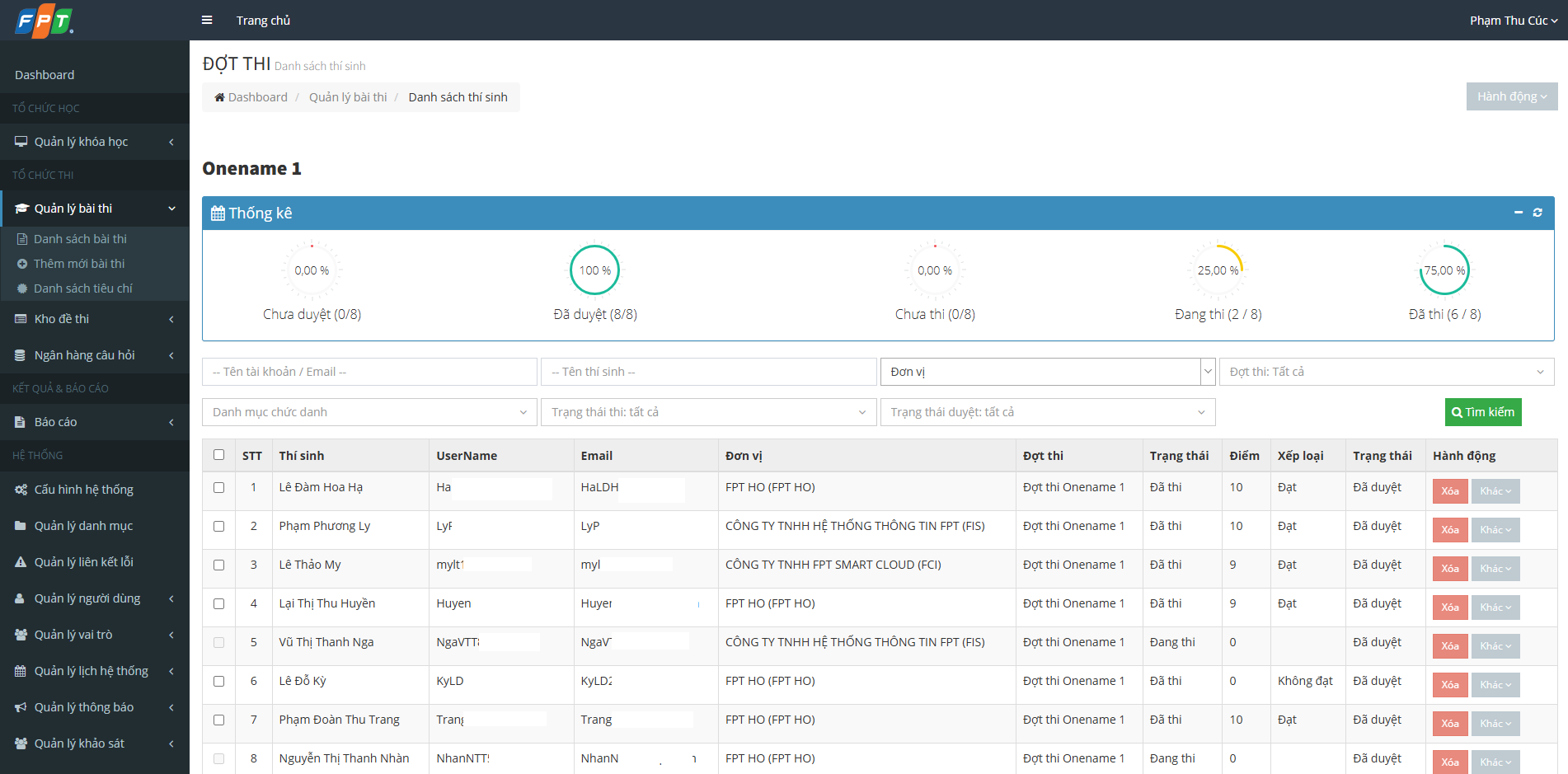Check the row for Lê Đàm Hoa Hạ
Viewport: 1568px width, 774px height.
(x=218, y=487)
